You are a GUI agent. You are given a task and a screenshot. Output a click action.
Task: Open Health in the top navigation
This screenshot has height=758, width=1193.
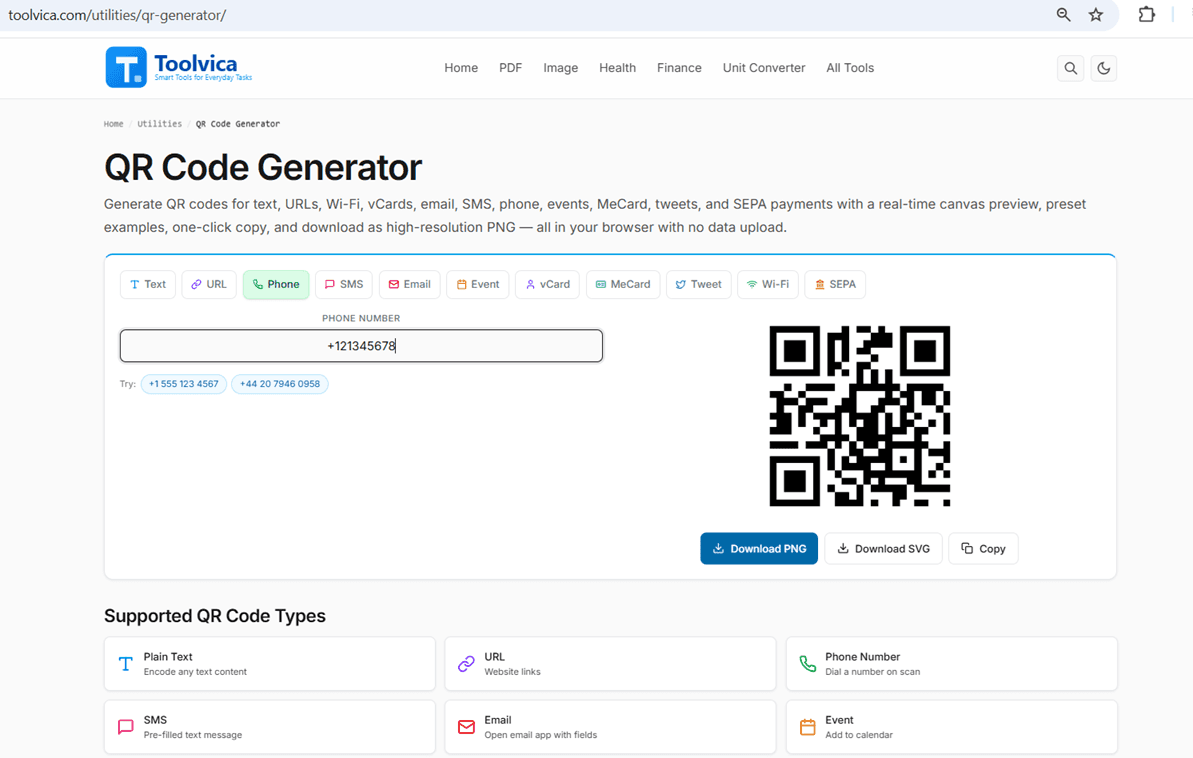(x=617, y=68)
